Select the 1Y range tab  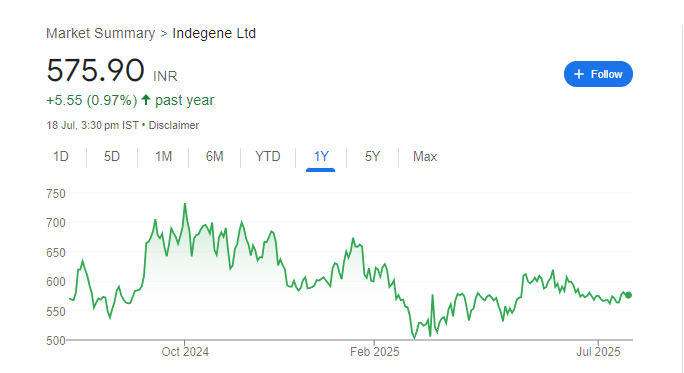click(x=321, y=156)
